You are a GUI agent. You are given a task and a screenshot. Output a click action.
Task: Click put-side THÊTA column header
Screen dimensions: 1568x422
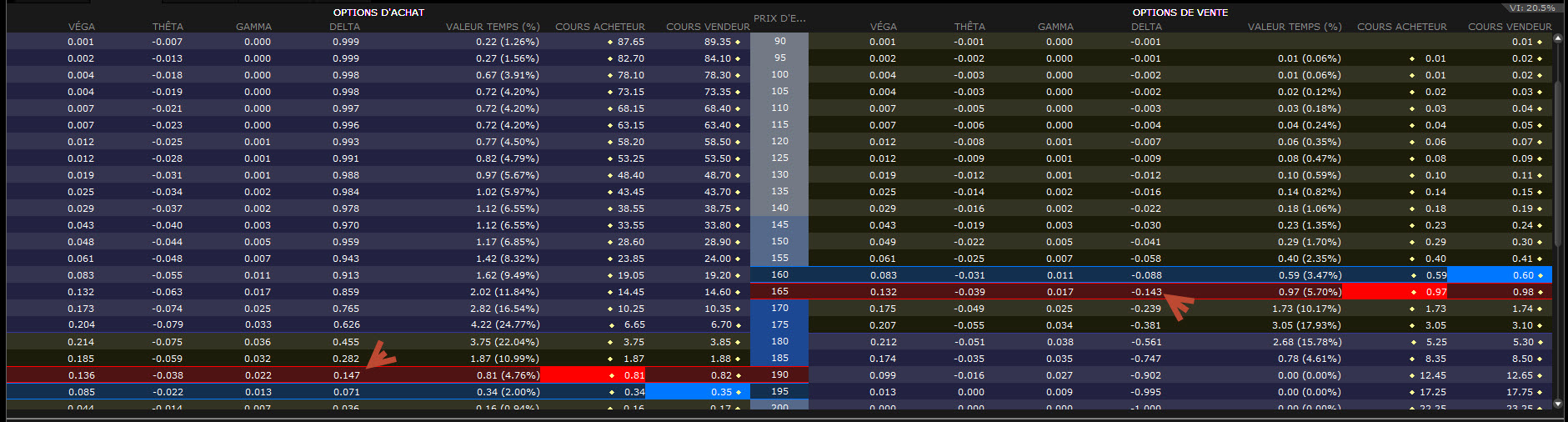click(969, 27)
